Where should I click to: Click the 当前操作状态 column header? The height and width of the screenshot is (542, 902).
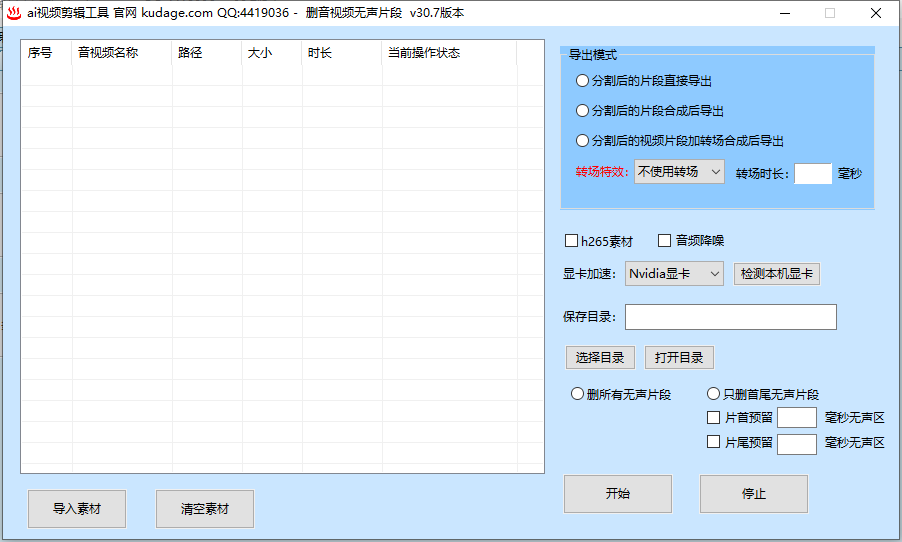tap(449, 53)
